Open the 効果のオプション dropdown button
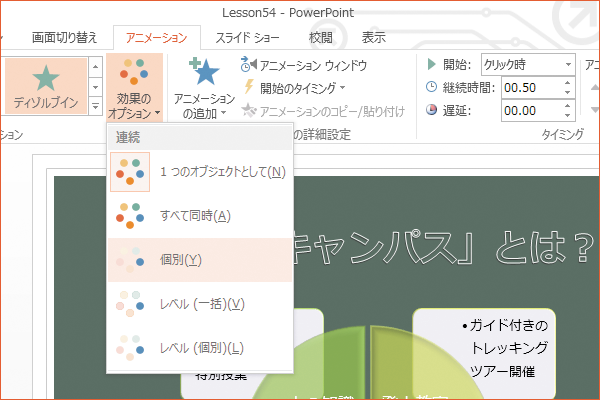Image resolution: width=600 pixels, height=400 pixels. pos(134,87)
